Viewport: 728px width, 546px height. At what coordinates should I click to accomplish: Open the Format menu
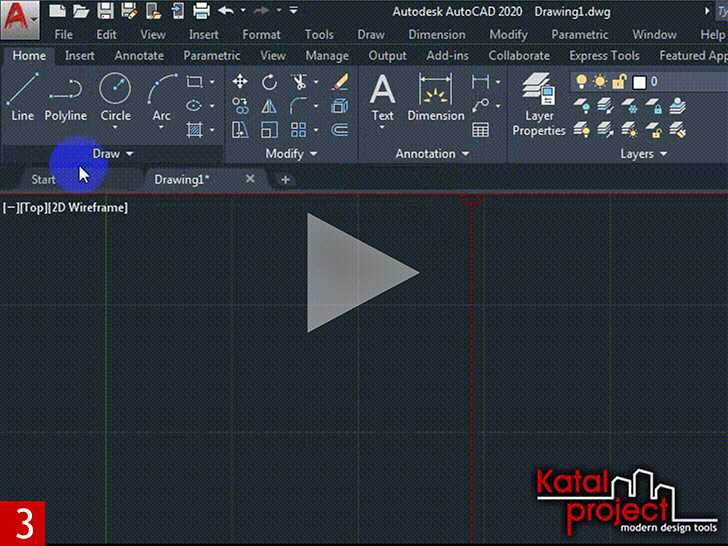pos(261,35)
